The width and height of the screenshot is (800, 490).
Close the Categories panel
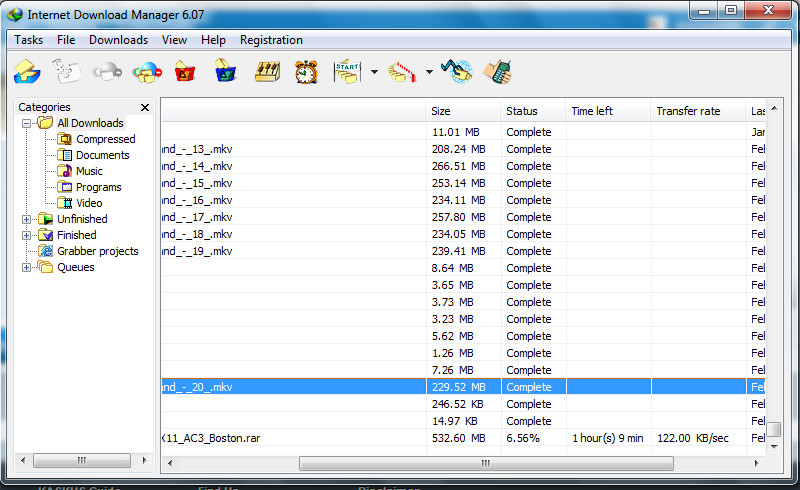coord(145,107)
